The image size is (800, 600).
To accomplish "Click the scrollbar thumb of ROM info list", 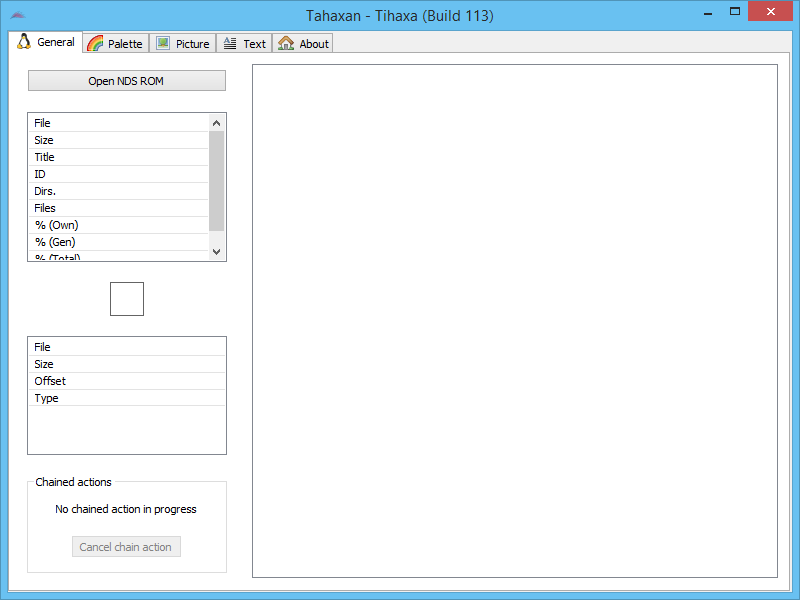I will tap(217, 180).
